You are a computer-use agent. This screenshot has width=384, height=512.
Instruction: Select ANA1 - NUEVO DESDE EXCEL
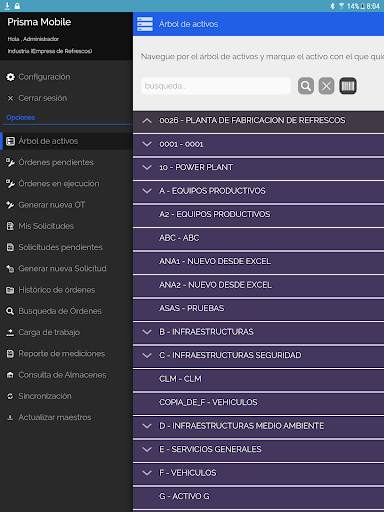(258, 262)
